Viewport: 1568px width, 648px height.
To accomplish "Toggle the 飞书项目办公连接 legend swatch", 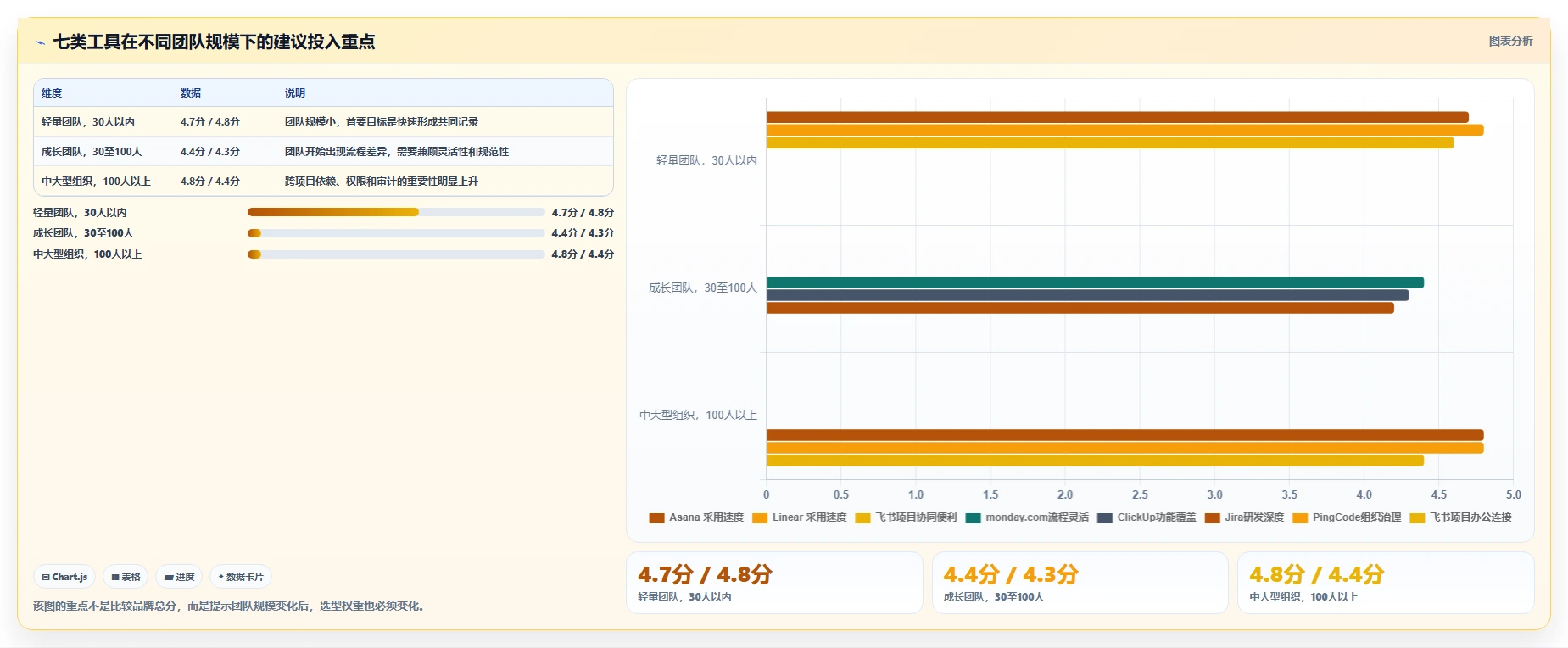I will pyautogui.click(x=1417, y=517).
